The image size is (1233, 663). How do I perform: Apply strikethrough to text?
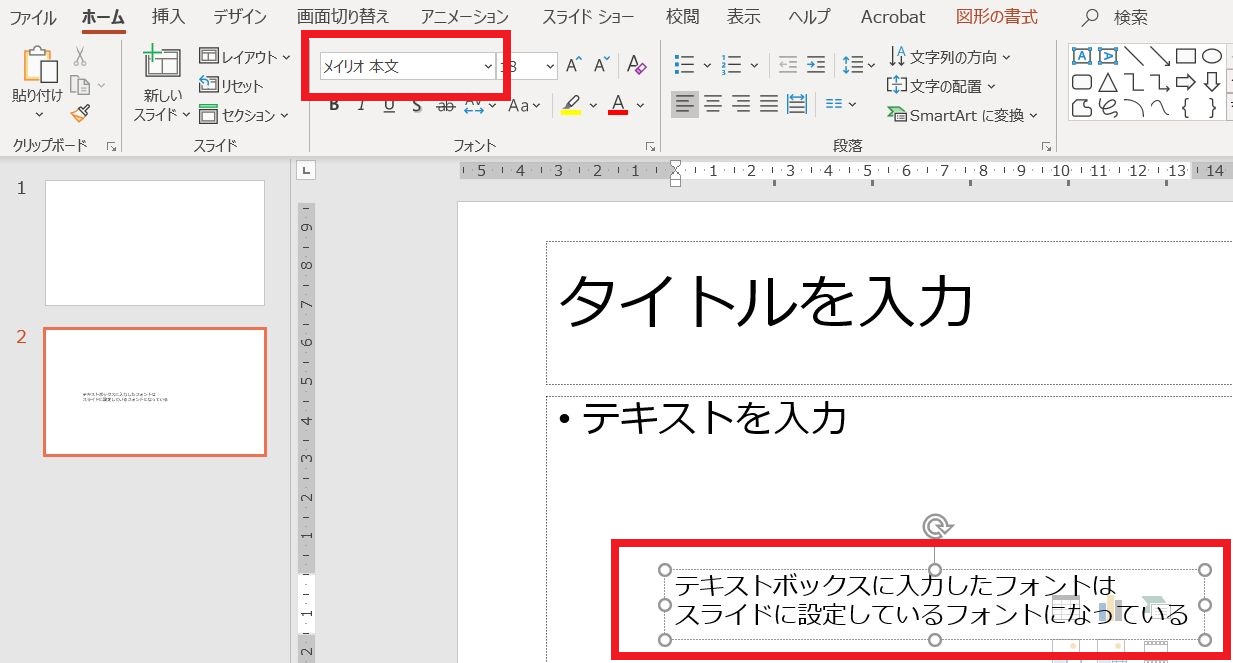tap(446, 105)
